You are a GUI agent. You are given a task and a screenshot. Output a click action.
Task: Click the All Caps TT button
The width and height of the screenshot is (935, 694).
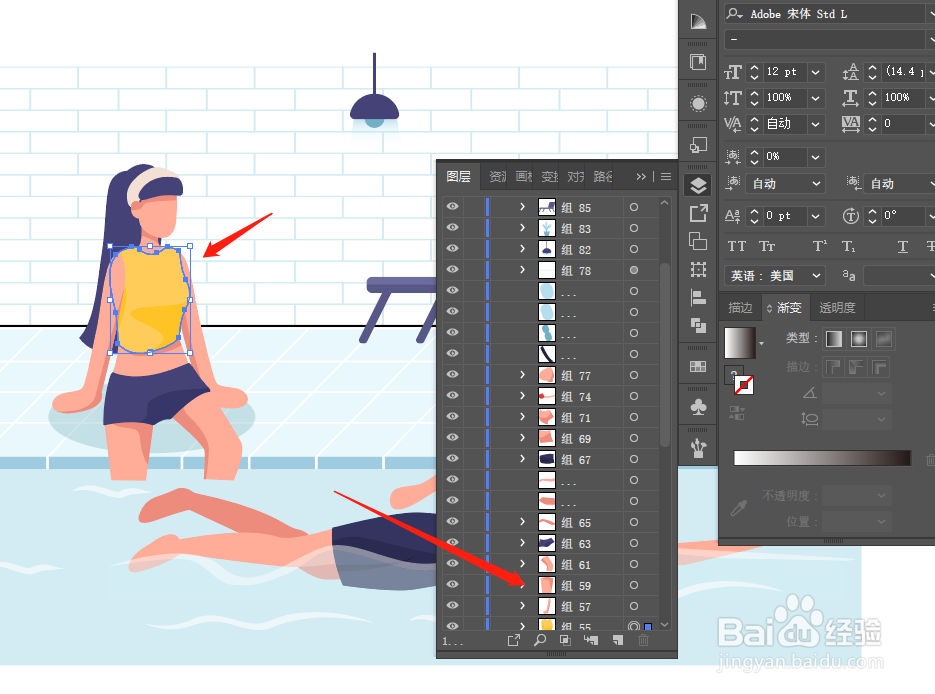737,246
